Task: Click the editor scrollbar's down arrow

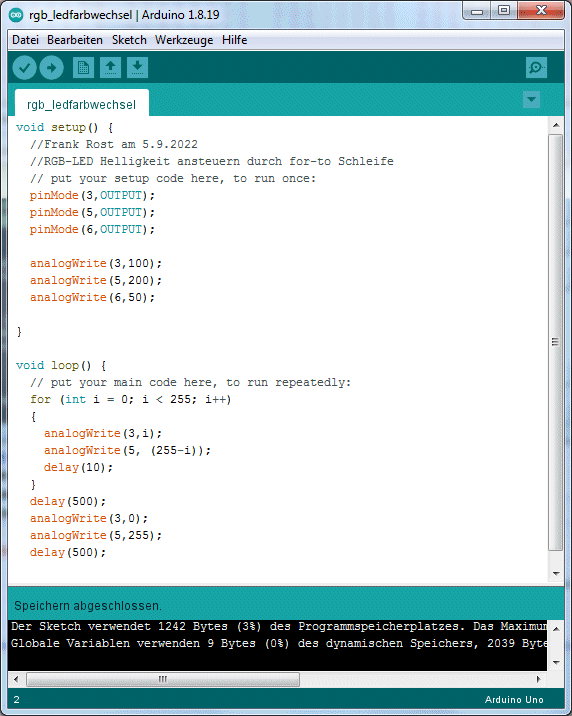Action: click(556, 574)
